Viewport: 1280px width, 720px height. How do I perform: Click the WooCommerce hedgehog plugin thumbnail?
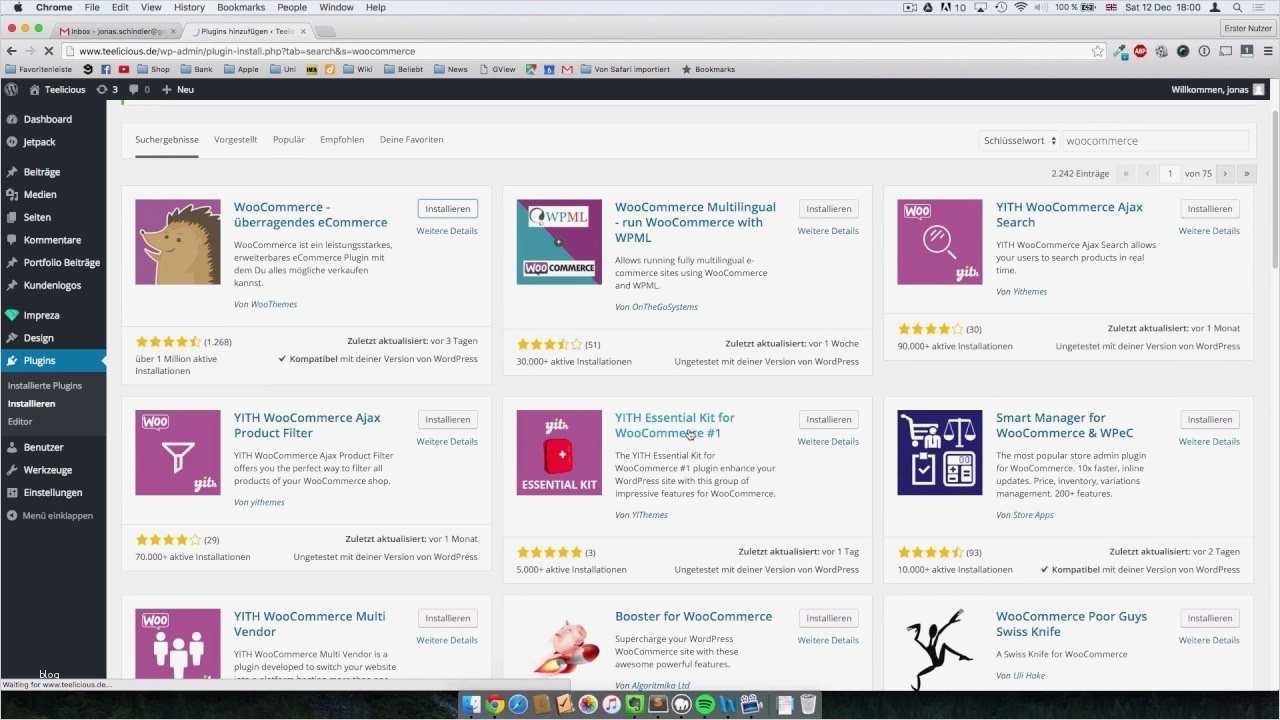pyautogui.click(x=178, y=242)
